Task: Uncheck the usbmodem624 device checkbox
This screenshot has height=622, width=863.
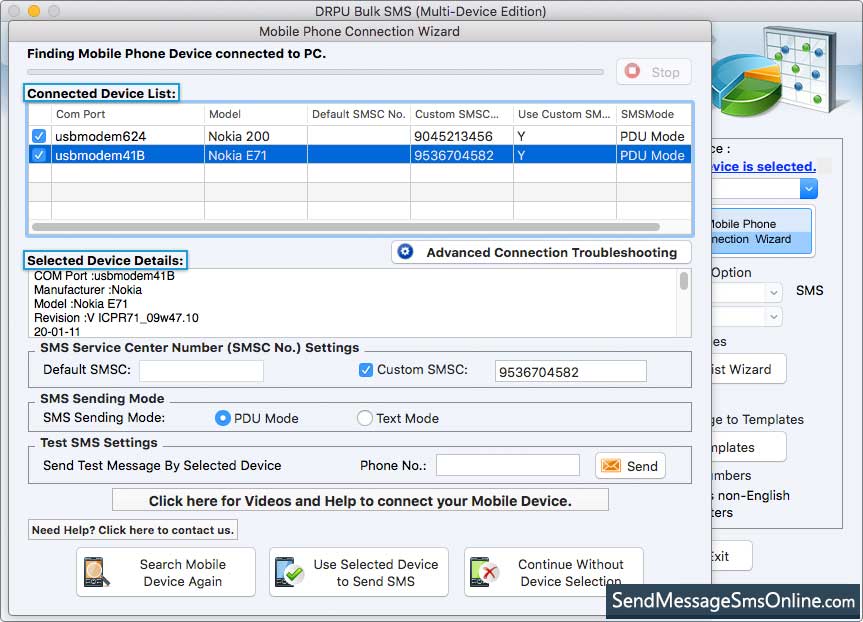Action: tap(39, 136)
